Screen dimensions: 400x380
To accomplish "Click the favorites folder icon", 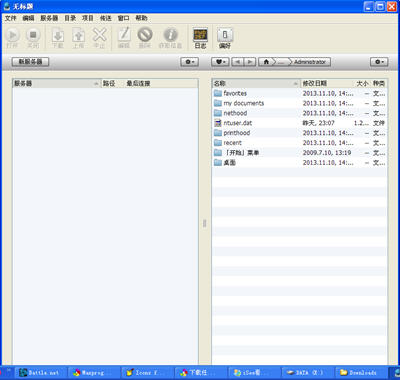I will 218,93.
